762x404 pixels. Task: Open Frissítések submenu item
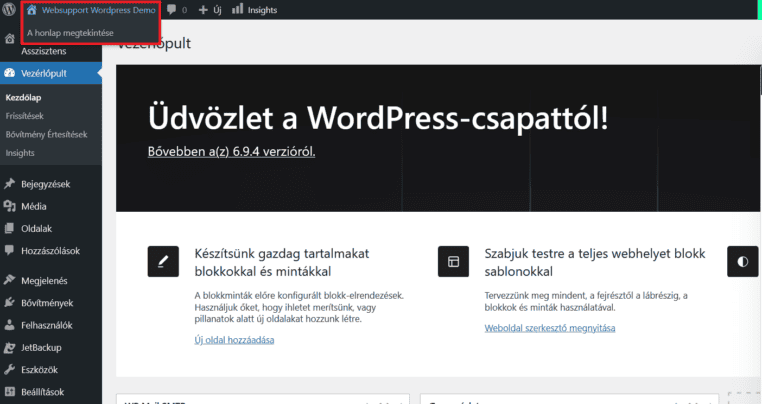click(x=26, y=116)
